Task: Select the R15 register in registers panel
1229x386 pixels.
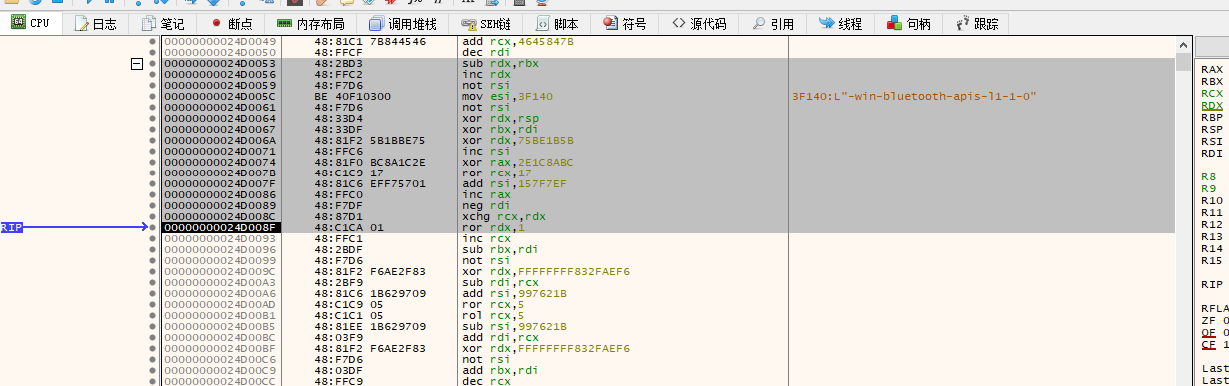Action: coord(1211,260)
